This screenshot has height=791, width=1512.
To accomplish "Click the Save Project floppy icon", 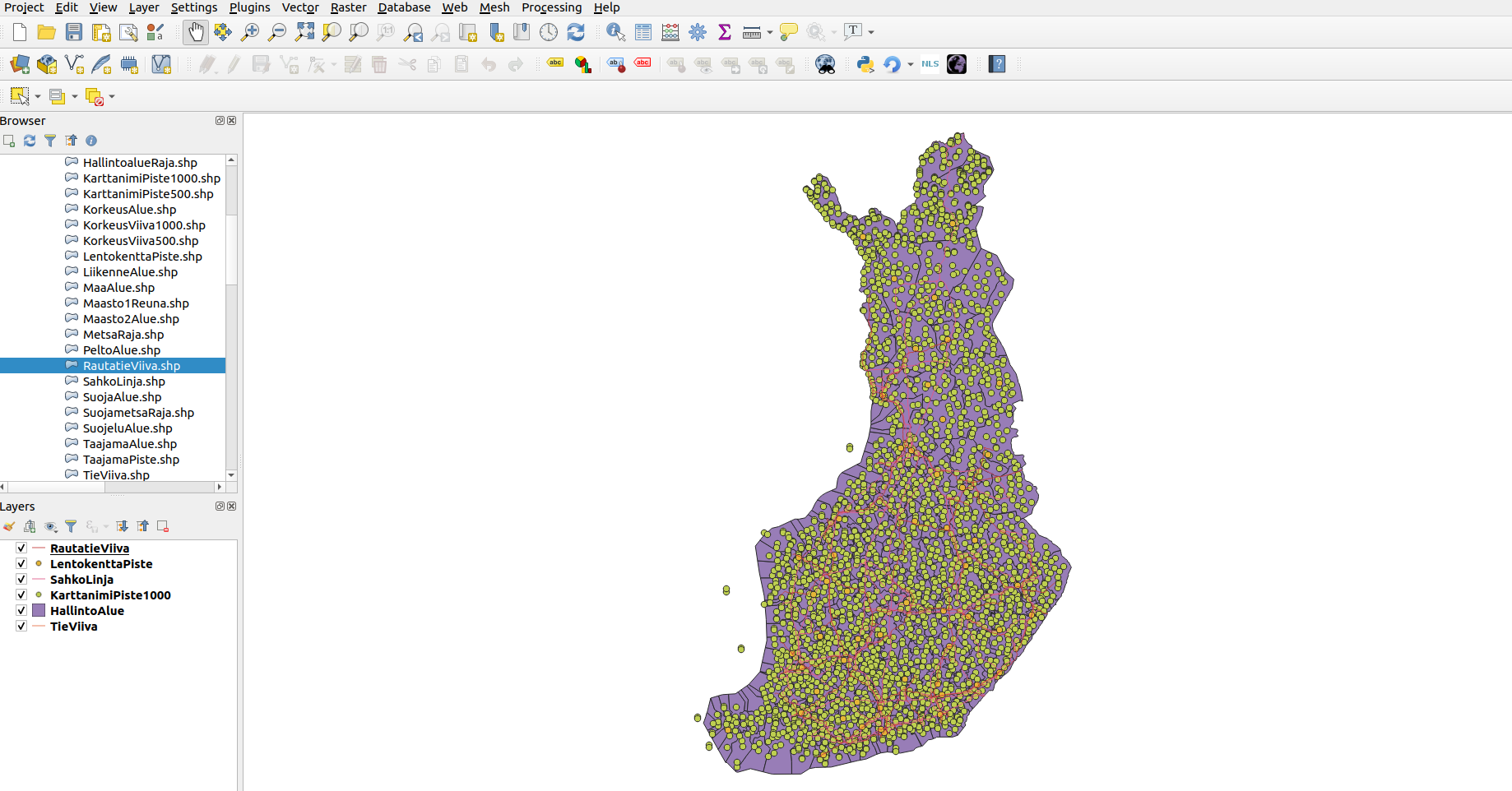I will point(74,32).
